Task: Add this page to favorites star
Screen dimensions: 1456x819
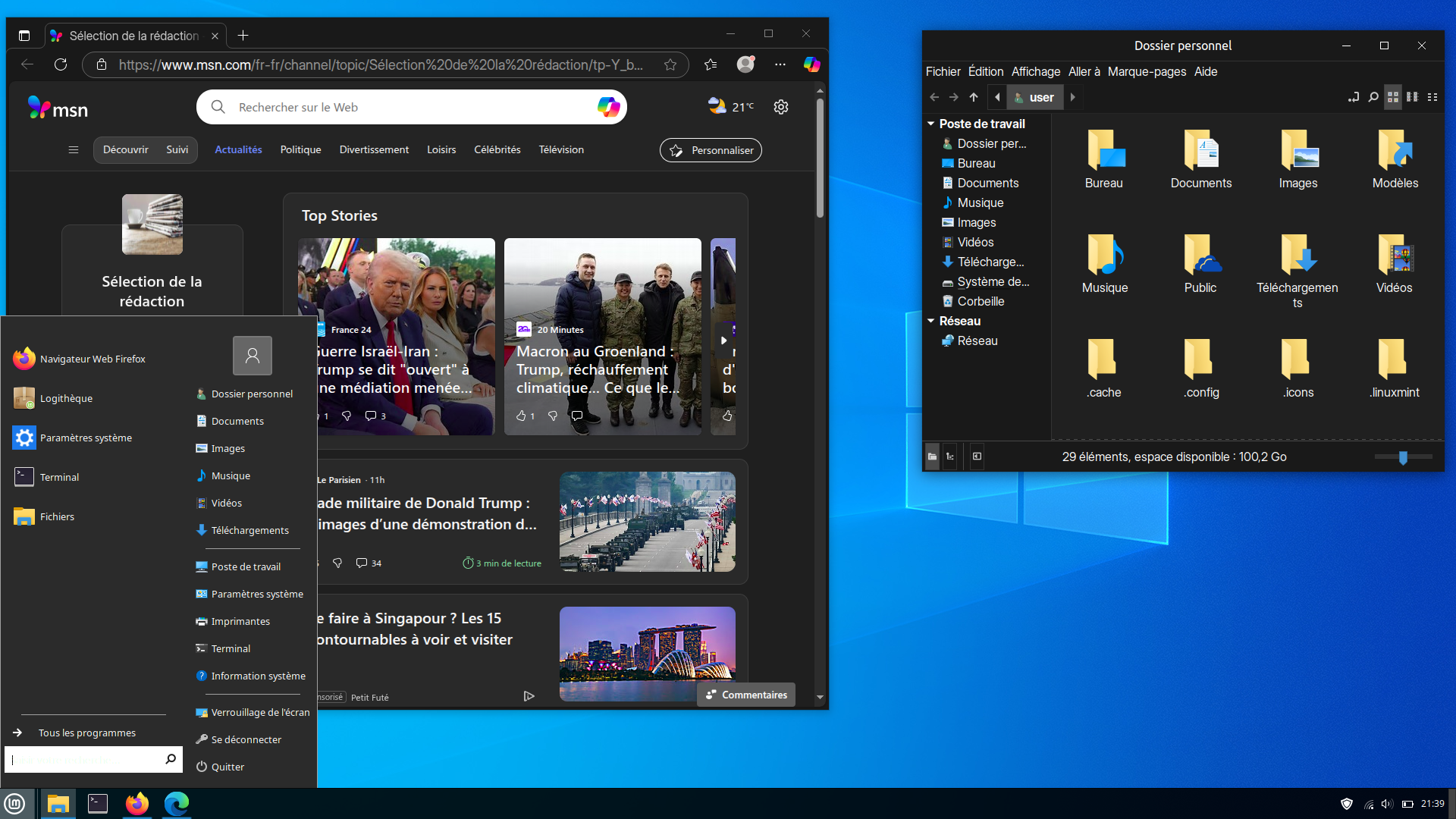Action: [x=670, y=64]
